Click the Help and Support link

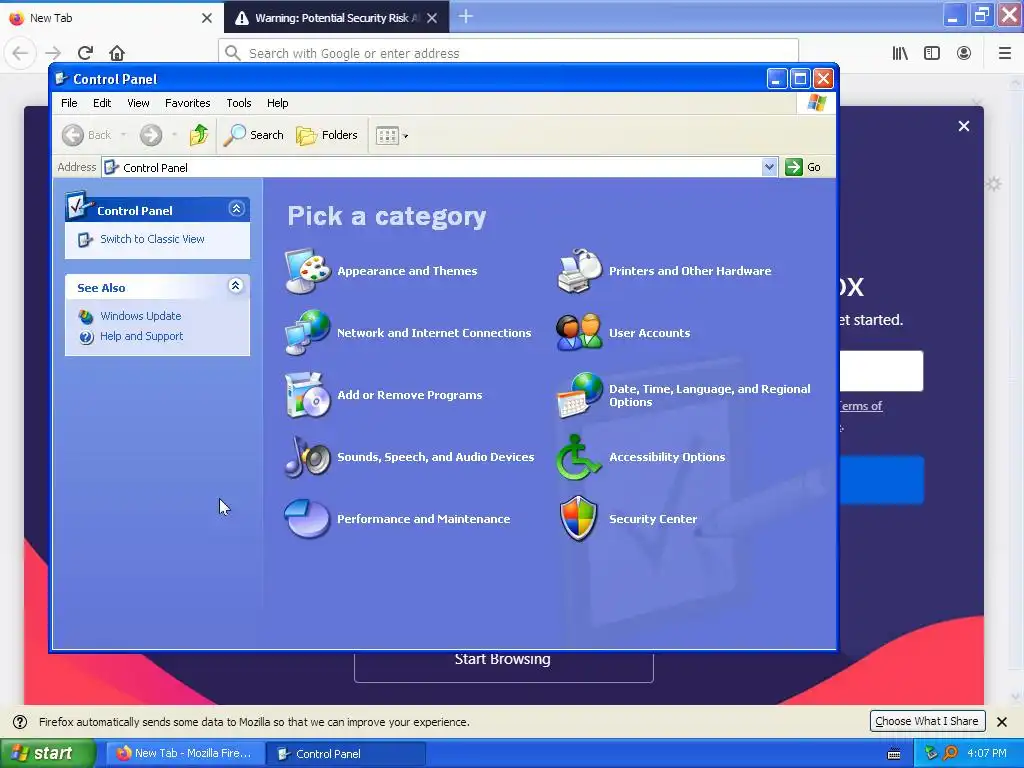141,336
